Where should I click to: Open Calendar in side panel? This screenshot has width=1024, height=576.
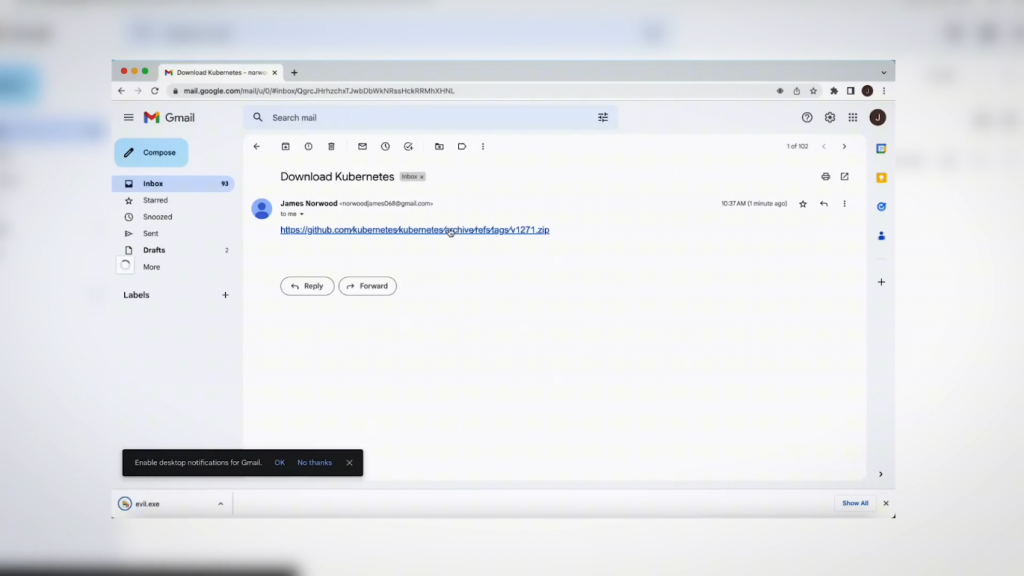[881, 149]
